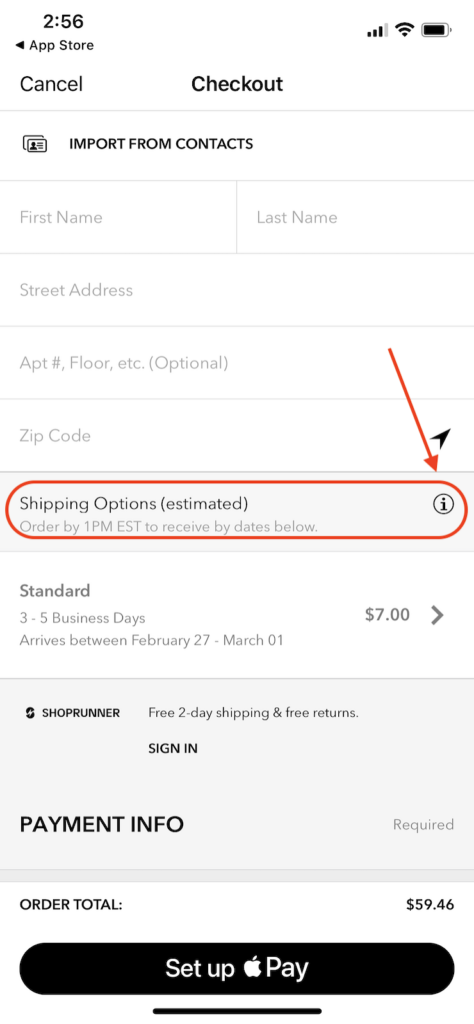Viewport: 474px width, 1024px height.
Task: Open the Standard 3 - 5 Business Days row
Action: [237, 615]
